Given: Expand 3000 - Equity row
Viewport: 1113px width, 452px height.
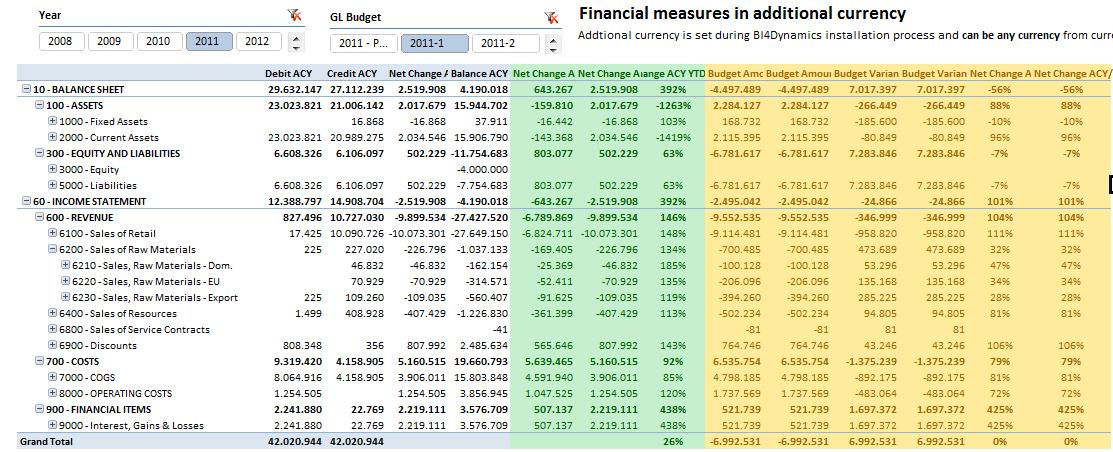Looking at the screenshot, I should coord(53,169).
